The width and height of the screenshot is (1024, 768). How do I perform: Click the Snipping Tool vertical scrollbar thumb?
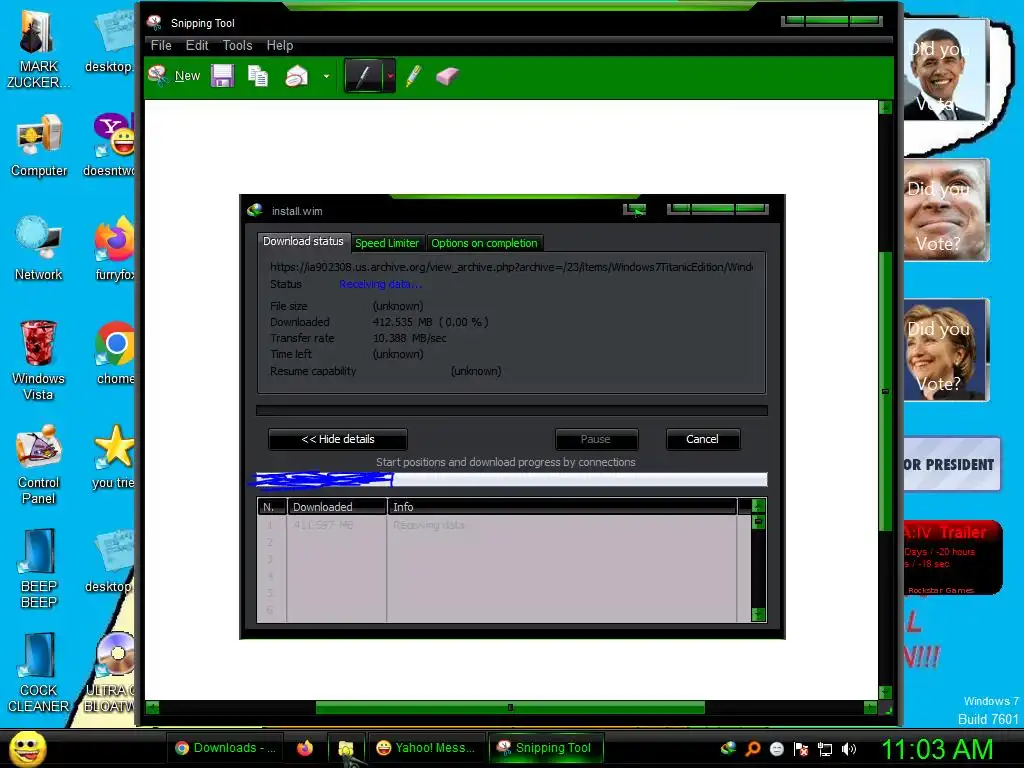886,392
